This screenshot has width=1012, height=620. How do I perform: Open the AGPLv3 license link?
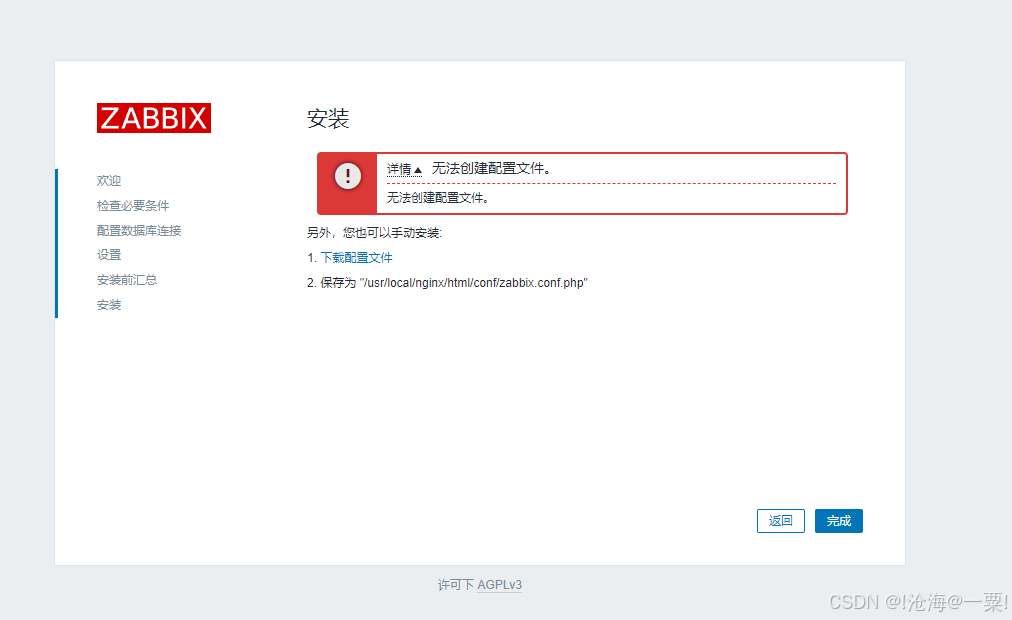[x=500, y=585]
